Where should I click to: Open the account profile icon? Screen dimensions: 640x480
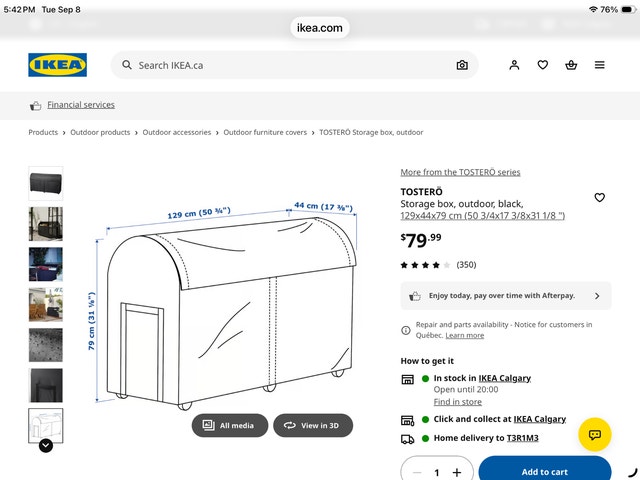pos(514,65)
